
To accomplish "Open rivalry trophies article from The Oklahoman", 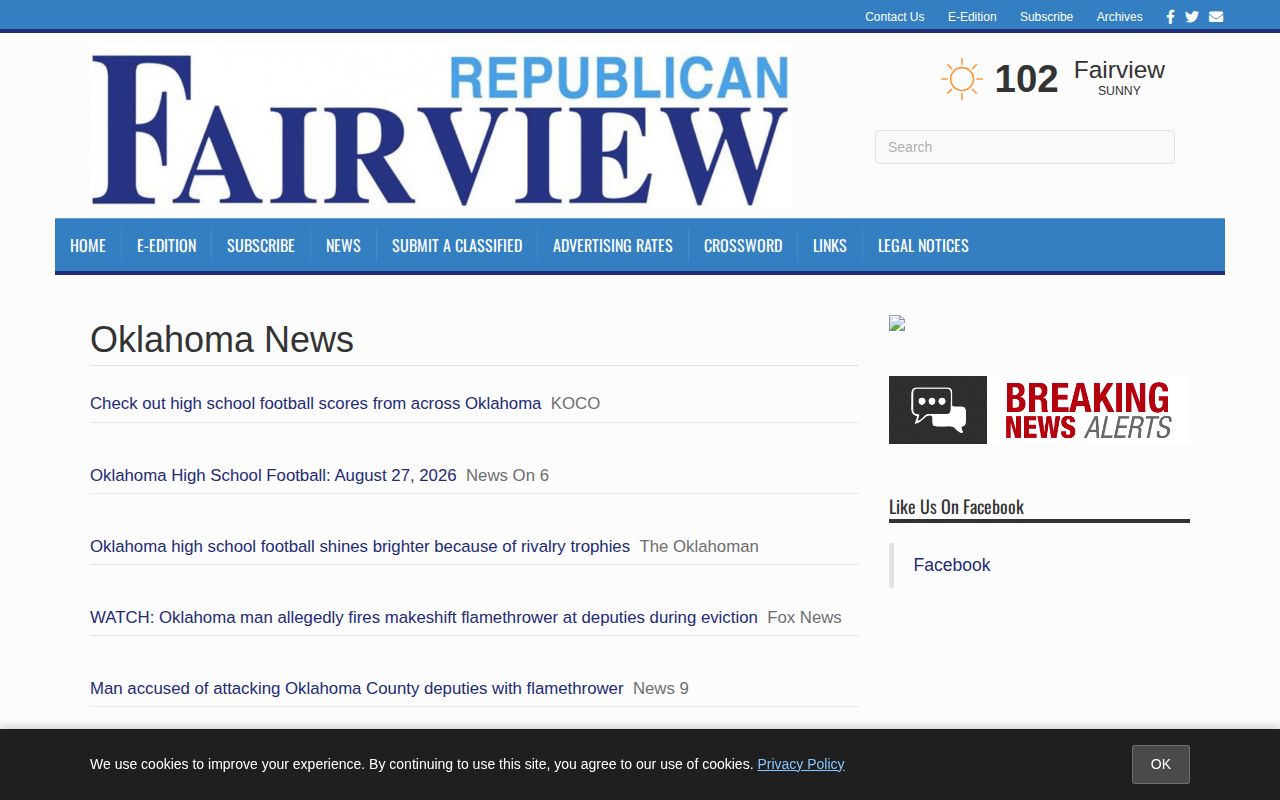I will pyautogui.click(x=360, y=546).
